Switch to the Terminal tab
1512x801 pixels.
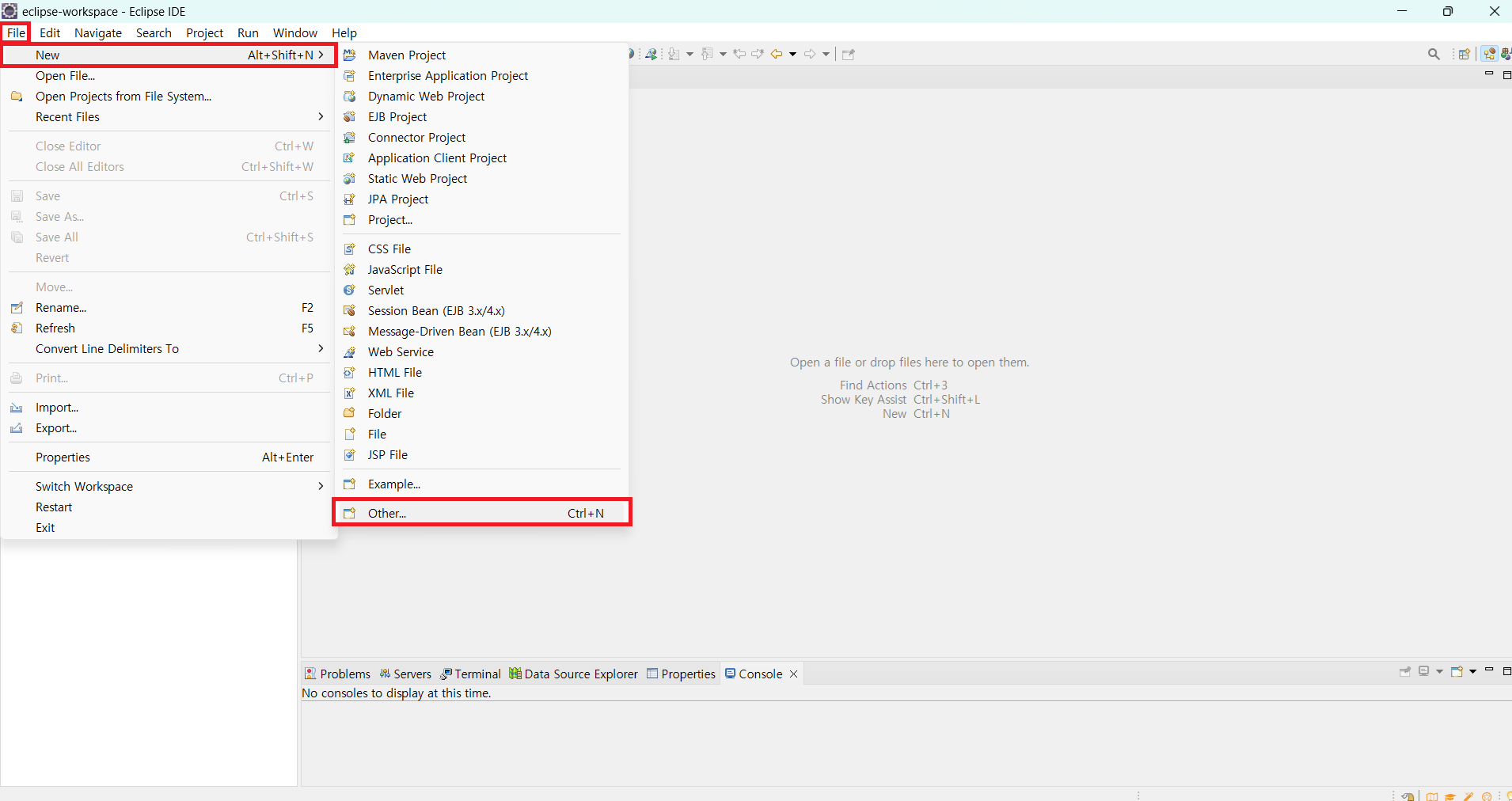pyautogui.click(x=471, y=674)
